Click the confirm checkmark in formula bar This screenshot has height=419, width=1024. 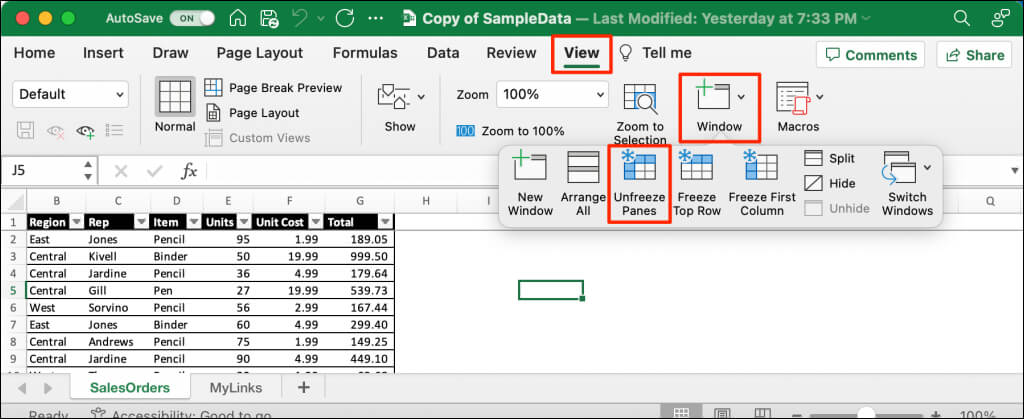tap(155, 171)
